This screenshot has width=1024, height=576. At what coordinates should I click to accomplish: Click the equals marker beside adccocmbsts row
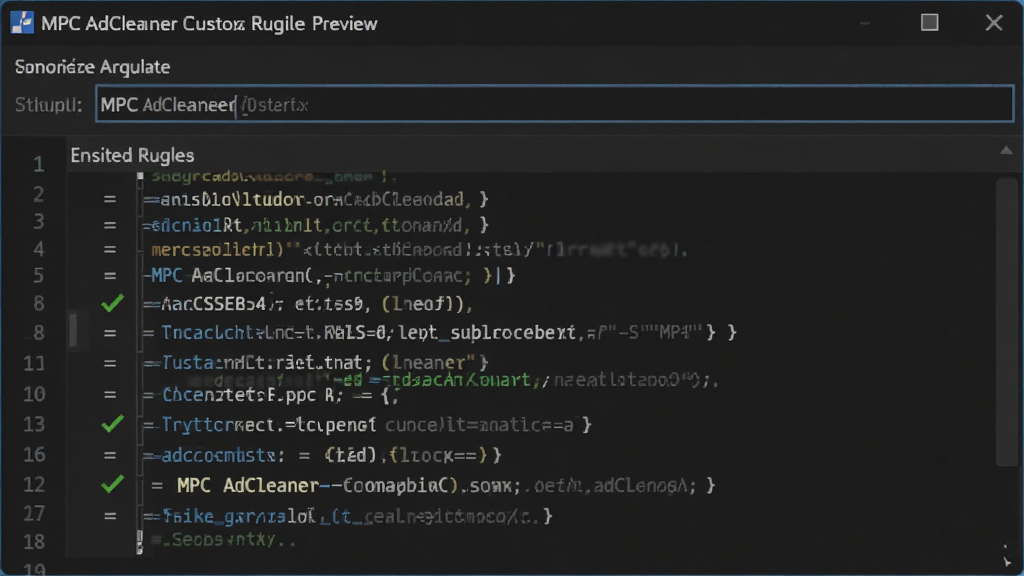tap(110, 455)
